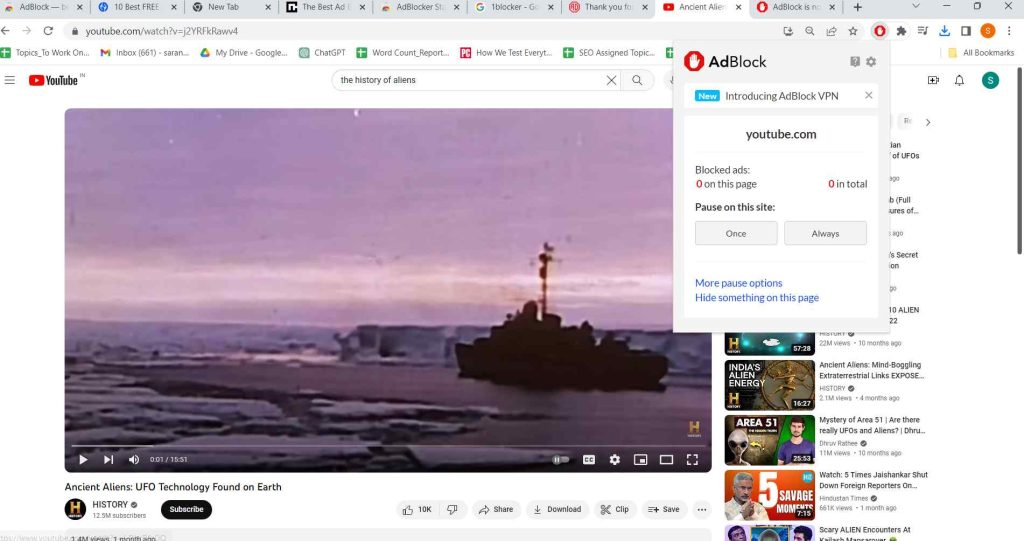Click the address bar URL
Image resolution: width=1024 pixels, height=541 pixels.
161,31
